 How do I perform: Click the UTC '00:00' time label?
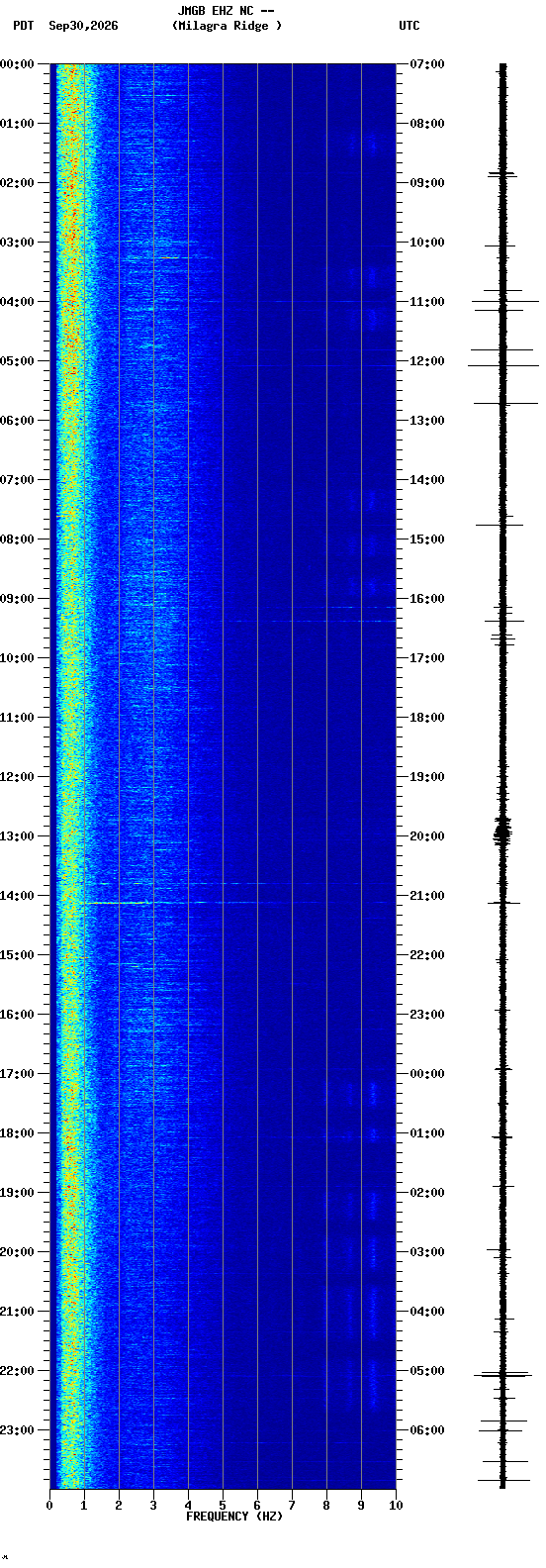(427, 1074)
